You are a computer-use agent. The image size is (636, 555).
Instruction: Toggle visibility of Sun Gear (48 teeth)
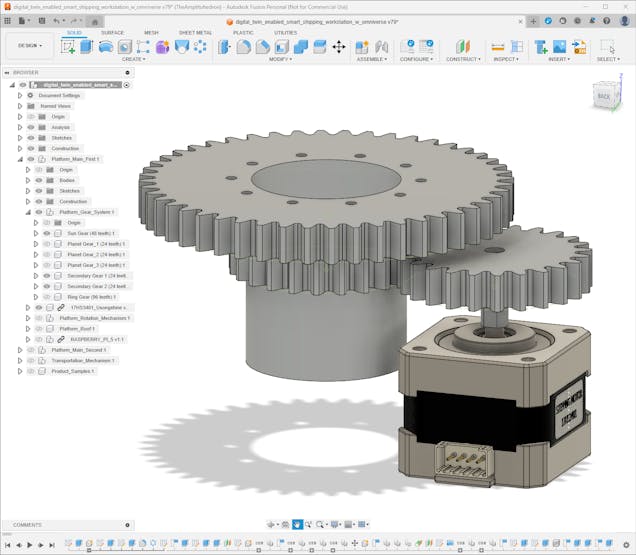(46, 233)
